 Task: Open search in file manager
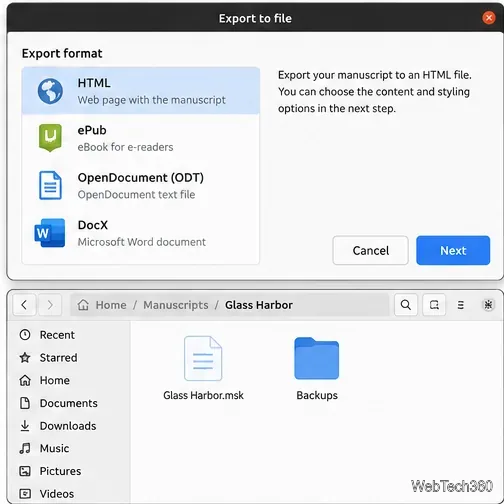(406, 305)
